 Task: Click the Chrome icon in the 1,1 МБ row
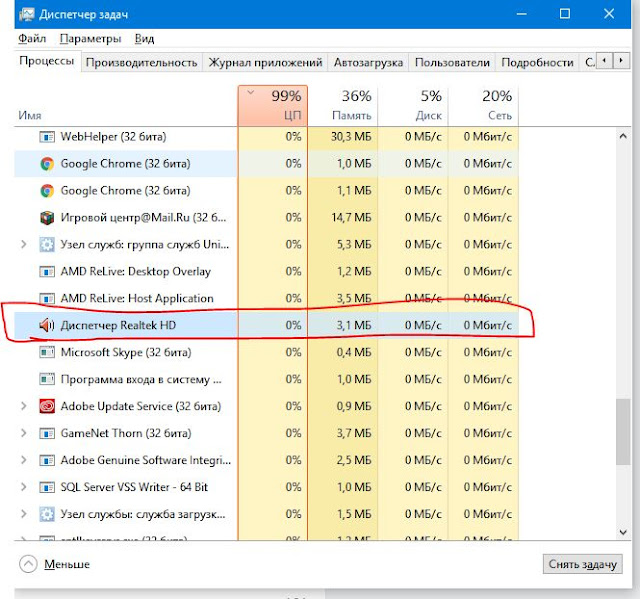point(47,191)
